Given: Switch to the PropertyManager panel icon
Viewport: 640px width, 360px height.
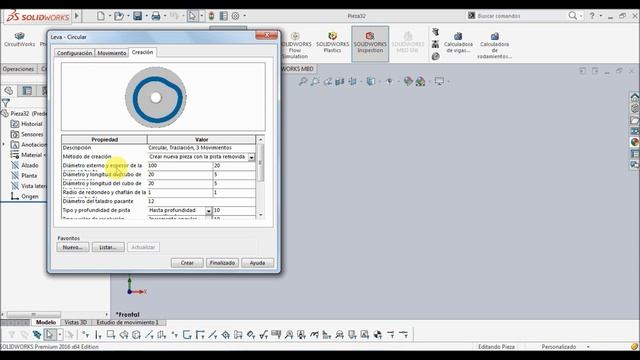Looking at the screenshot, I should pyautogui.click(x=27, y=91).
